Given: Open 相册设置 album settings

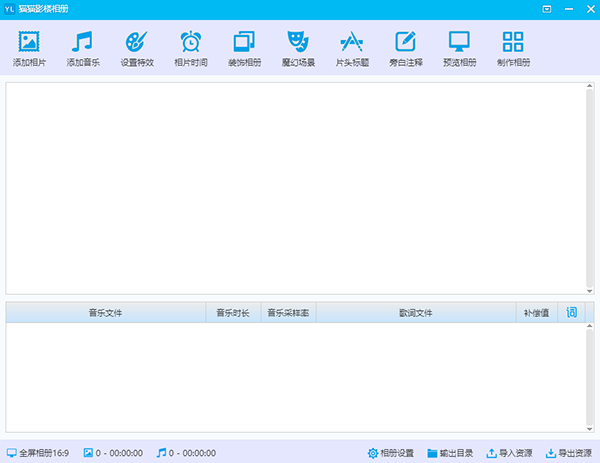Looking at the screenshot, I should pyautogui.click(x=391, y=453).
